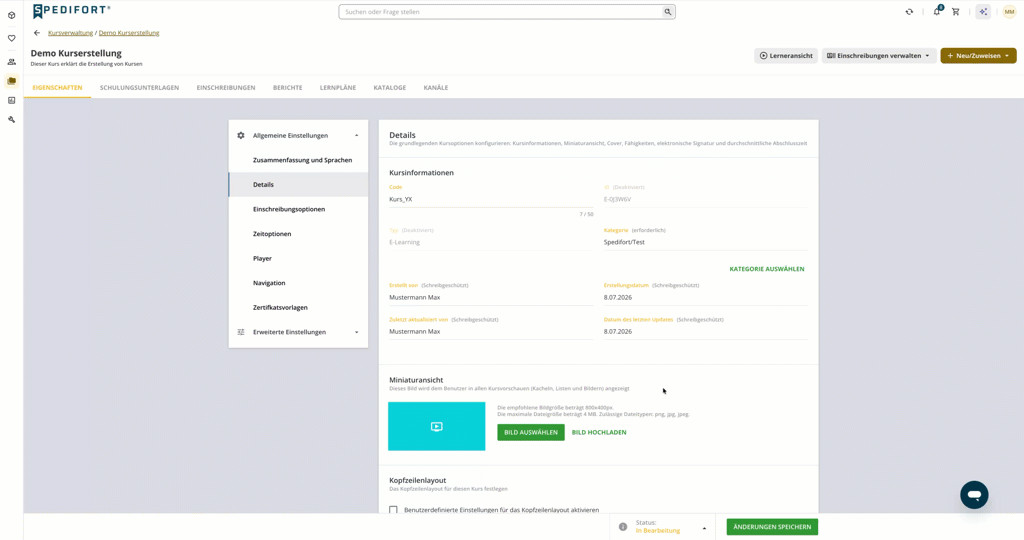This screenshot has width=1024, height=540.
Task: Click the Bild auswählen button
Action: [x=531, y=432]
